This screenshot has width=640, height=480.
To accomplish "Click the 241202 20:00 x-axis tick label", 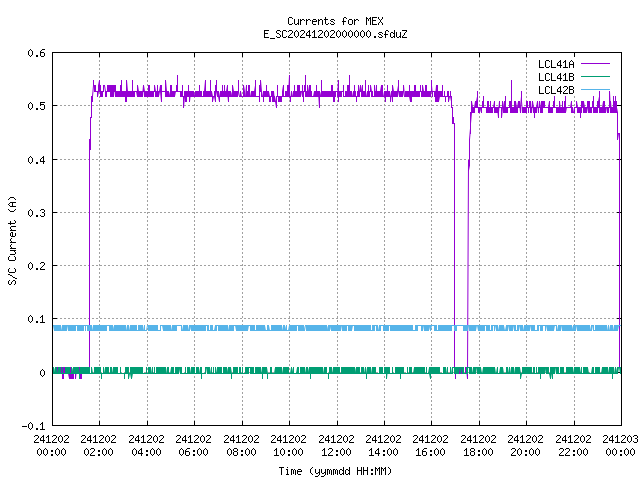I will click(x=525, y=446).
